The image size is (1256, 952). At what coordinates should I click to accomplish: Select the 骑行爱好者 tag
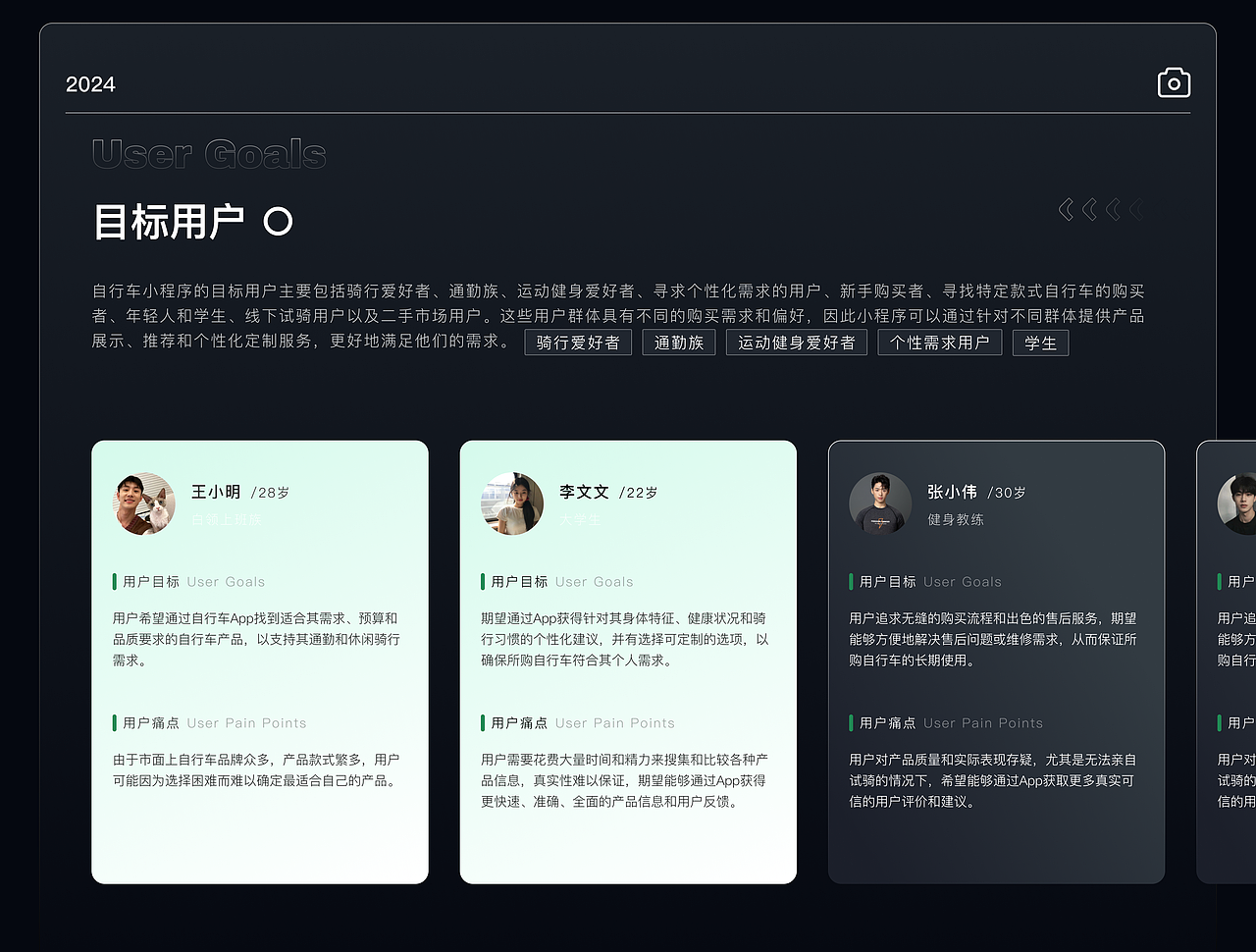pos(578,343)
